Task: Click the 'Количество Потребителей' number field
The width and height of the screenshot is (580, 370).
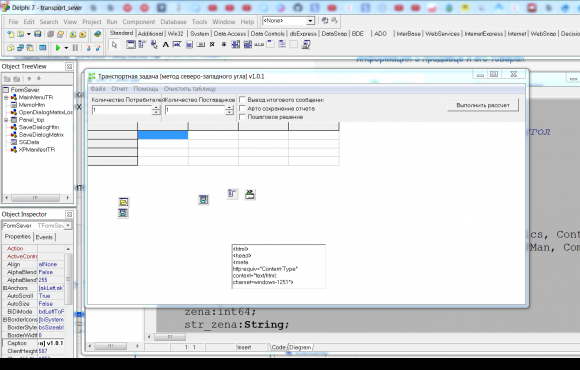Action: [x=122, y=110]
